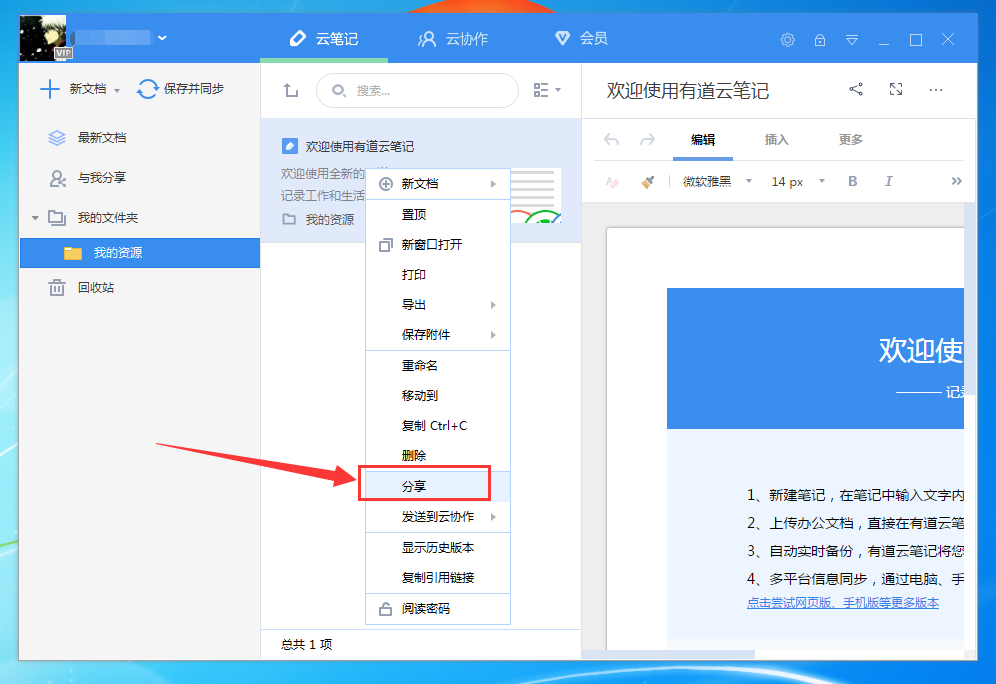Open the arrow next to 新文档
The height and width of the screenshot is (684, 996).
coord(117,91)
